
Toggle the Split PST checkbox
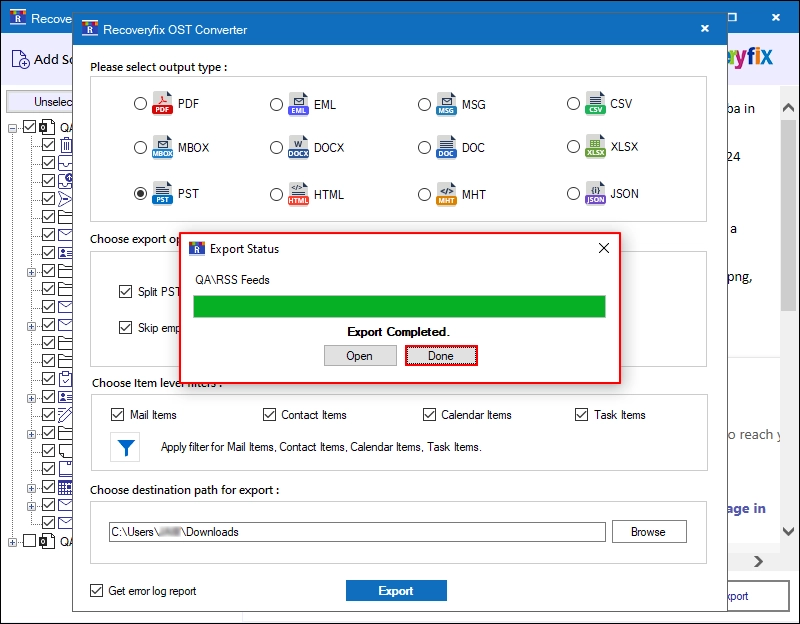125,291
